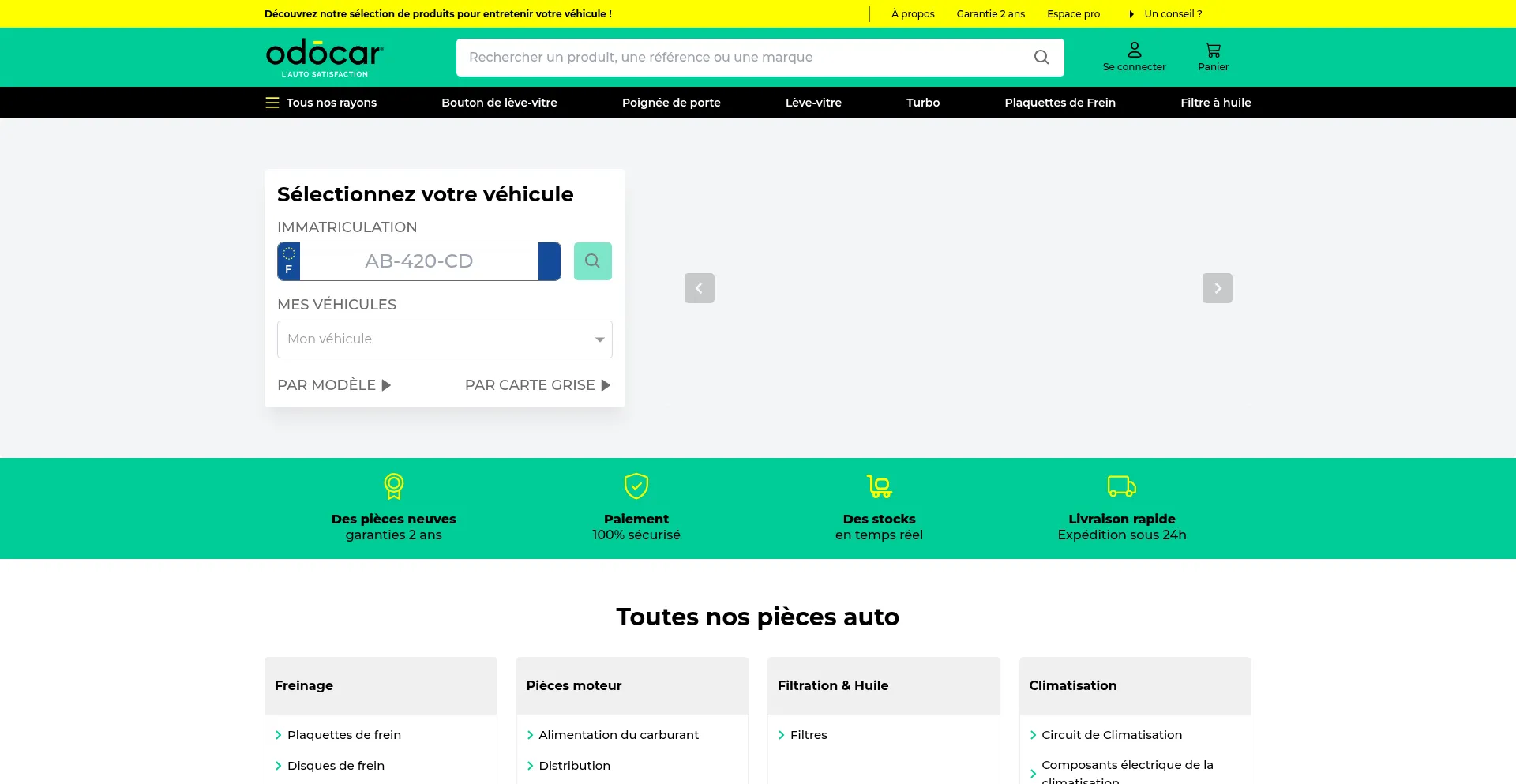The height and width of the screenshot is (784, 1516).
Task: Open Plaquettes de frein link
Action: (x=344, y=735)
